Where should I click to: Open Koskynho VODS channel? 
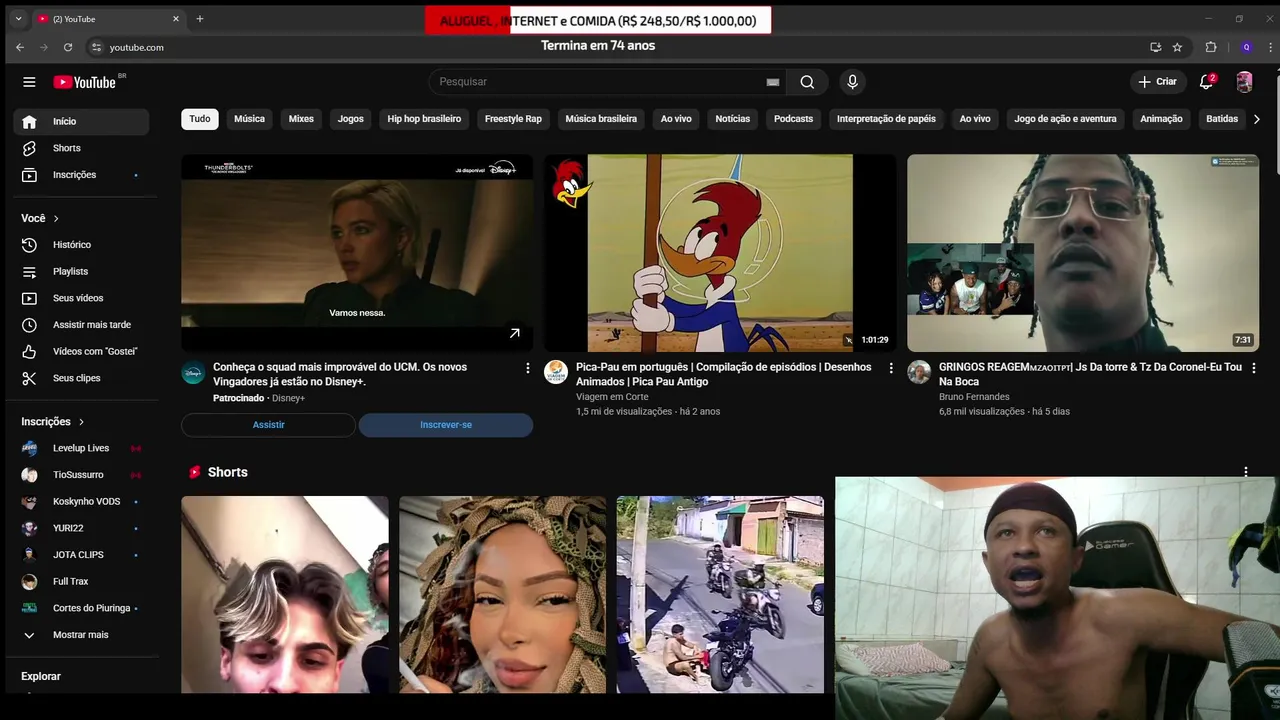(x=81, y=501)
